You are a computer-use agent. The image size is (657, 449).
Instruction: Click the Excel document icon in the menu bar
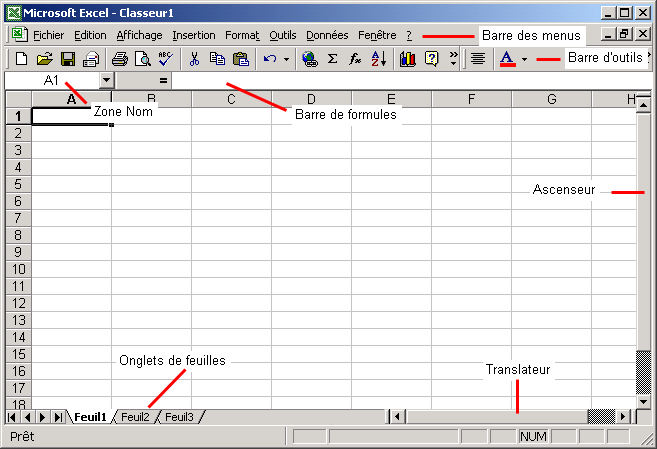pyautogui.click(x=19, y=35)
